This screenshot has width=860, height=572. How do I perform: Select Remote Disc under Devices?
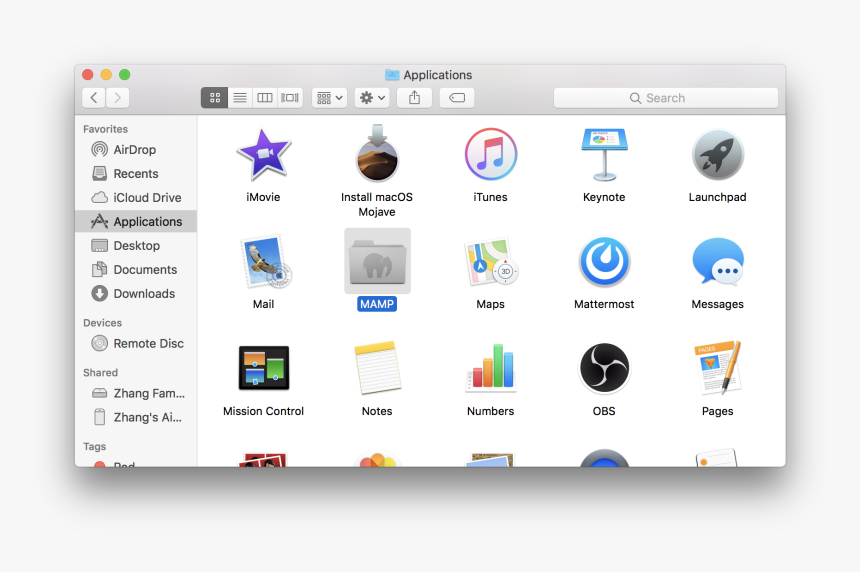coord(136,343)
